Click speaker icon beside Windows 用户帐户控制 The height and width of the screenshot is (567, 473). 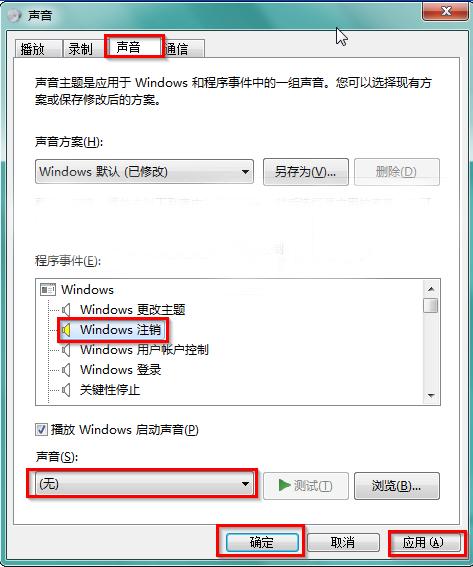point(66,350)
